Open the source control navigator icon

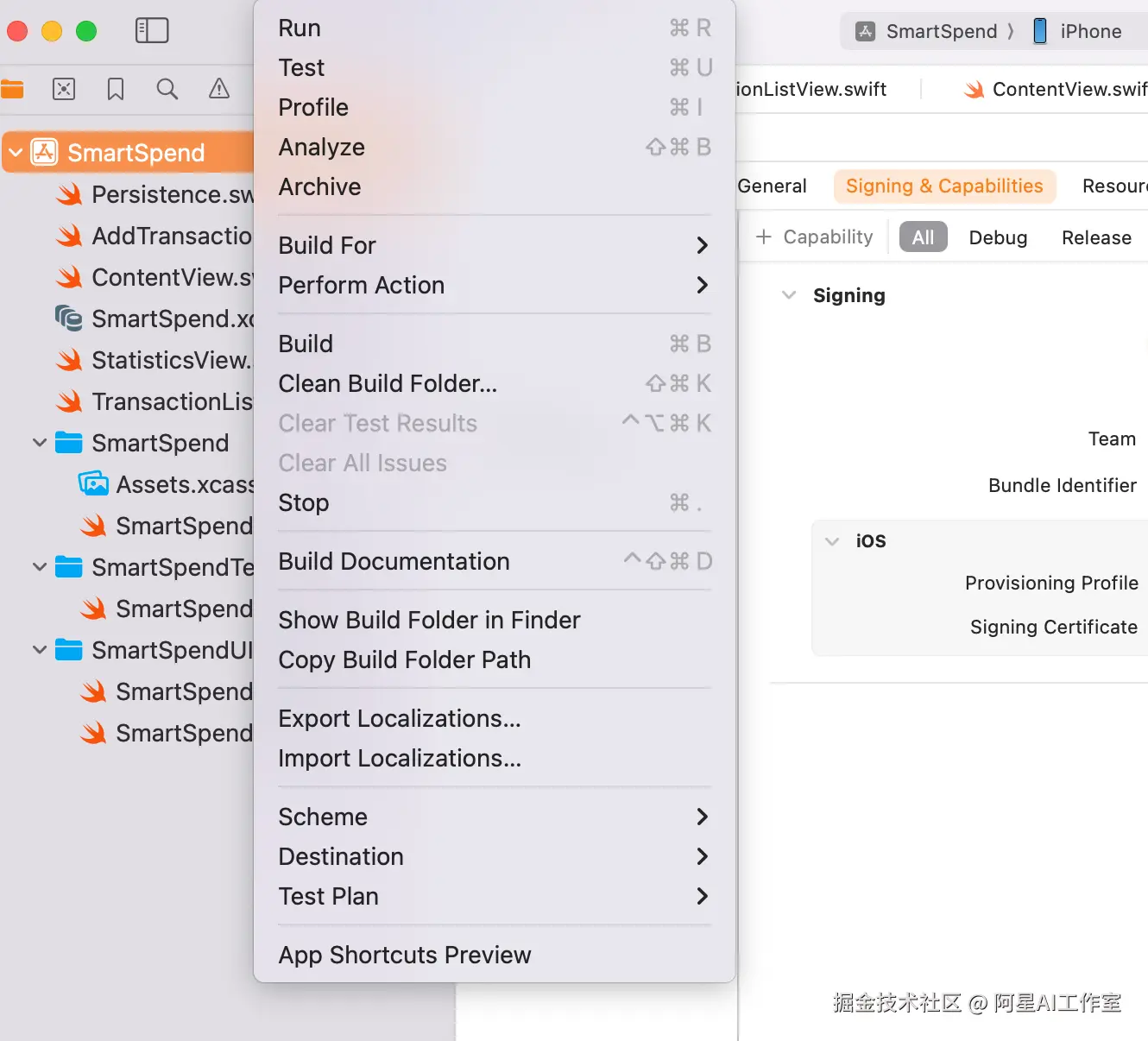click(x=64, y=89)
